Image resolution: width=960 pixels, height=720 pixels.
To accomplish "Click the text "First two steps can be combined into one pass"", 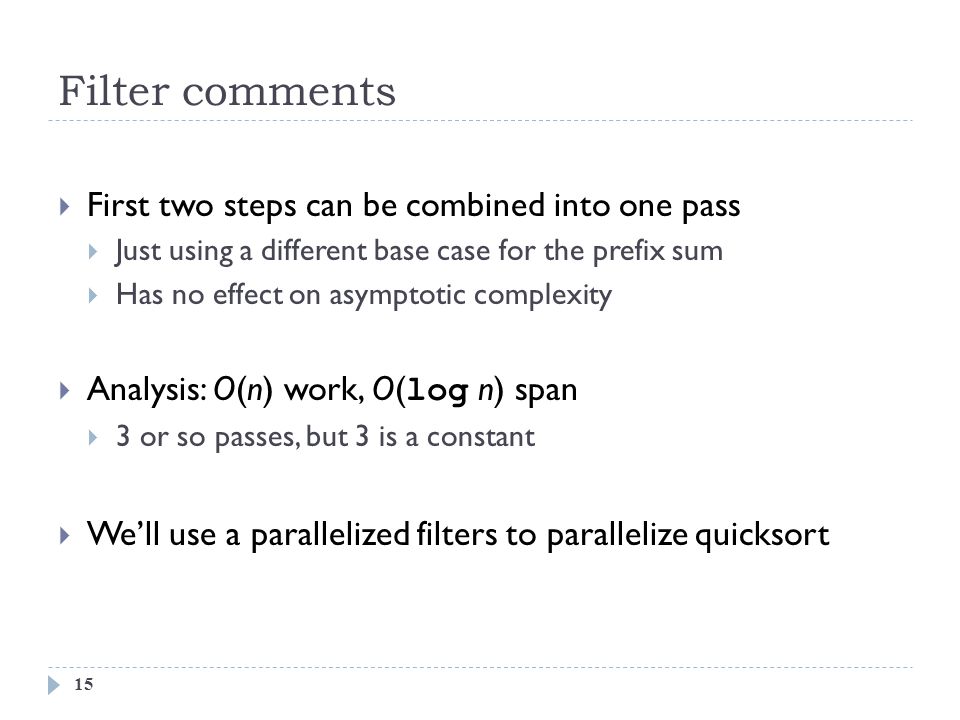I will point(413,206).
